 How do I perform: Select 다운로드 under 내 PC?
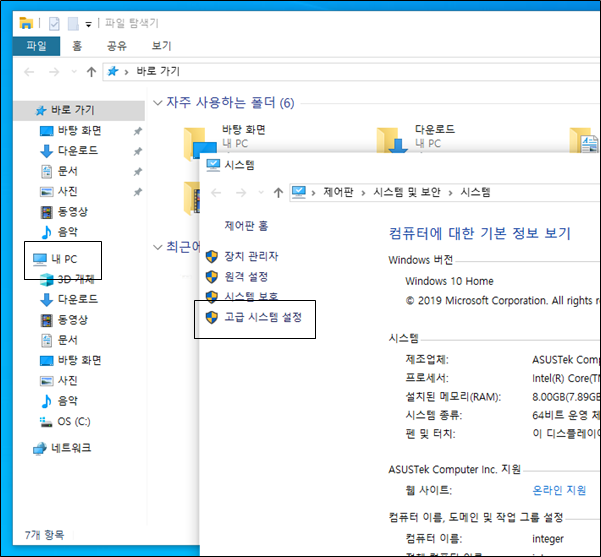69,299
